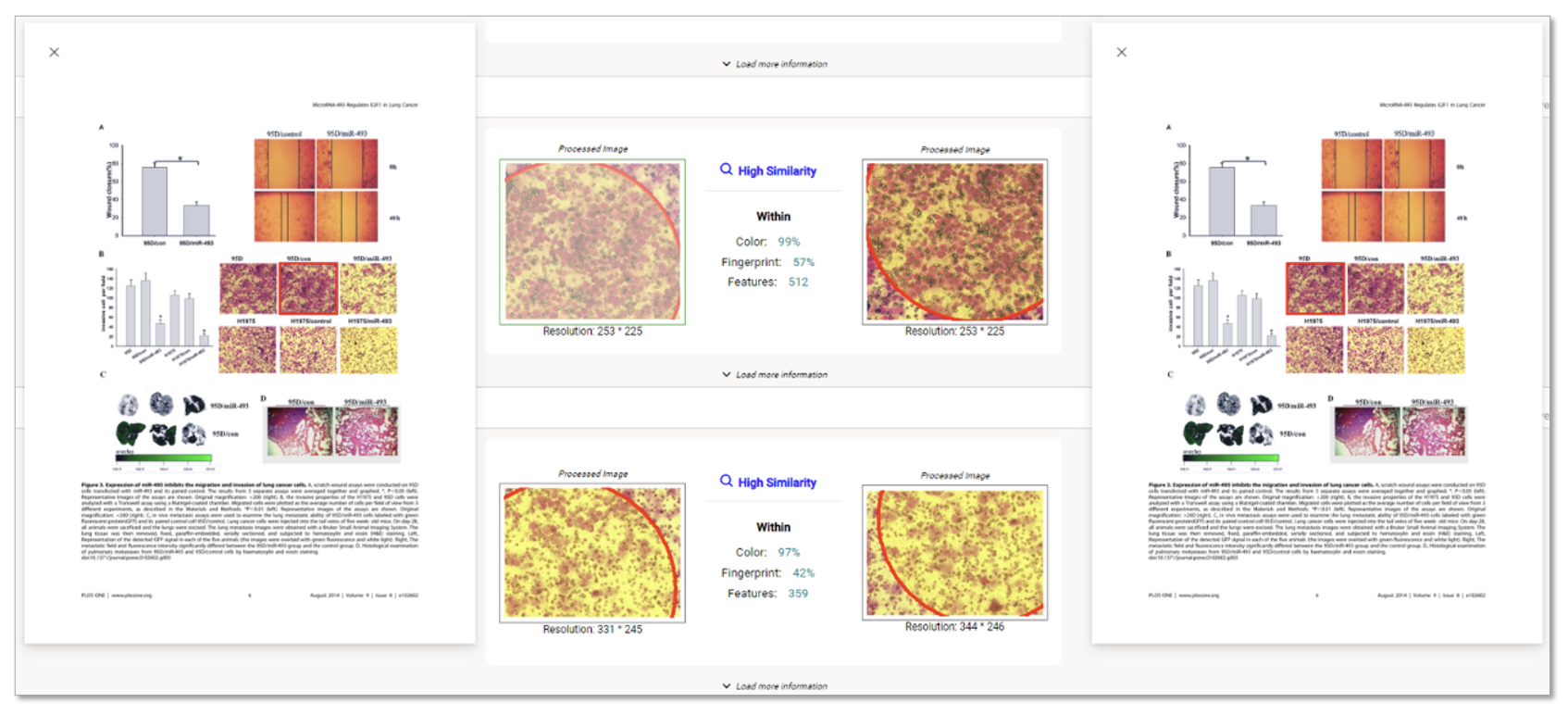The height and width of the screenshot is (715, 1568).
Task: Select red-highlighted 95D panel in right document
Action: pyautogui.click(x=1315, y=289)
